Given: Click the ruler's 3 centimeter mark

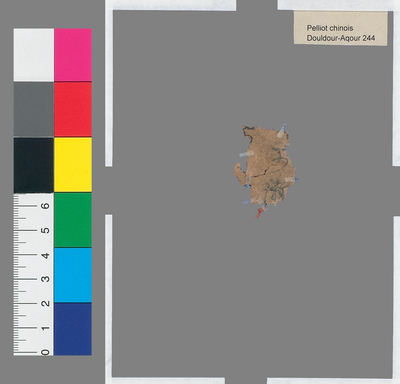Looking at the screenshot, I should [45, 279].
